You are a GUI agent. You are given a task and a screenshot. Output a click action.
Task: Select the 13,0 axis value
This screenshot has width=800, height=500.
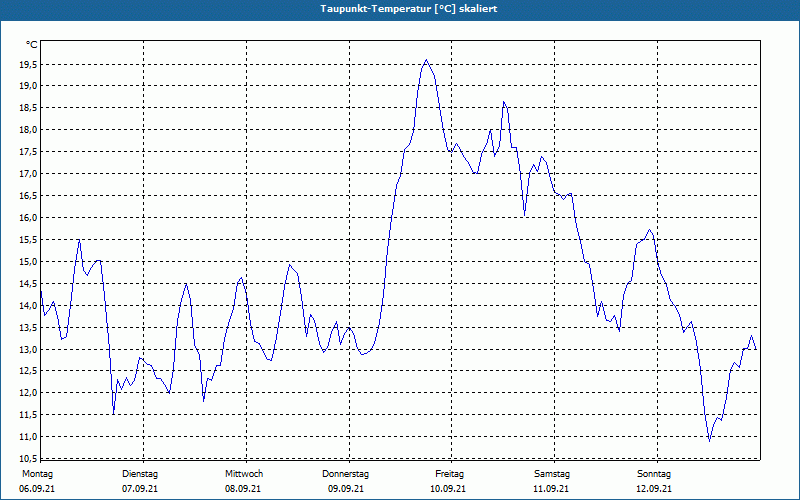(x=29, y=349)
